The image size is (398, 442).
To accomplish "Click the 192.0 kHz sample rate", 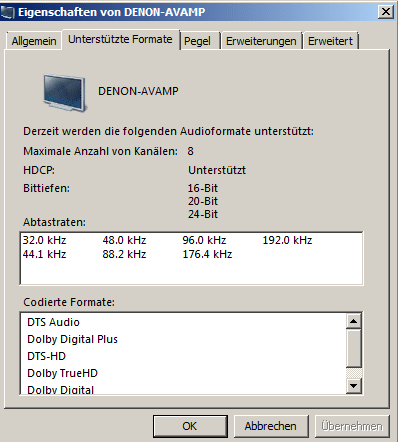I will point(287,240).
